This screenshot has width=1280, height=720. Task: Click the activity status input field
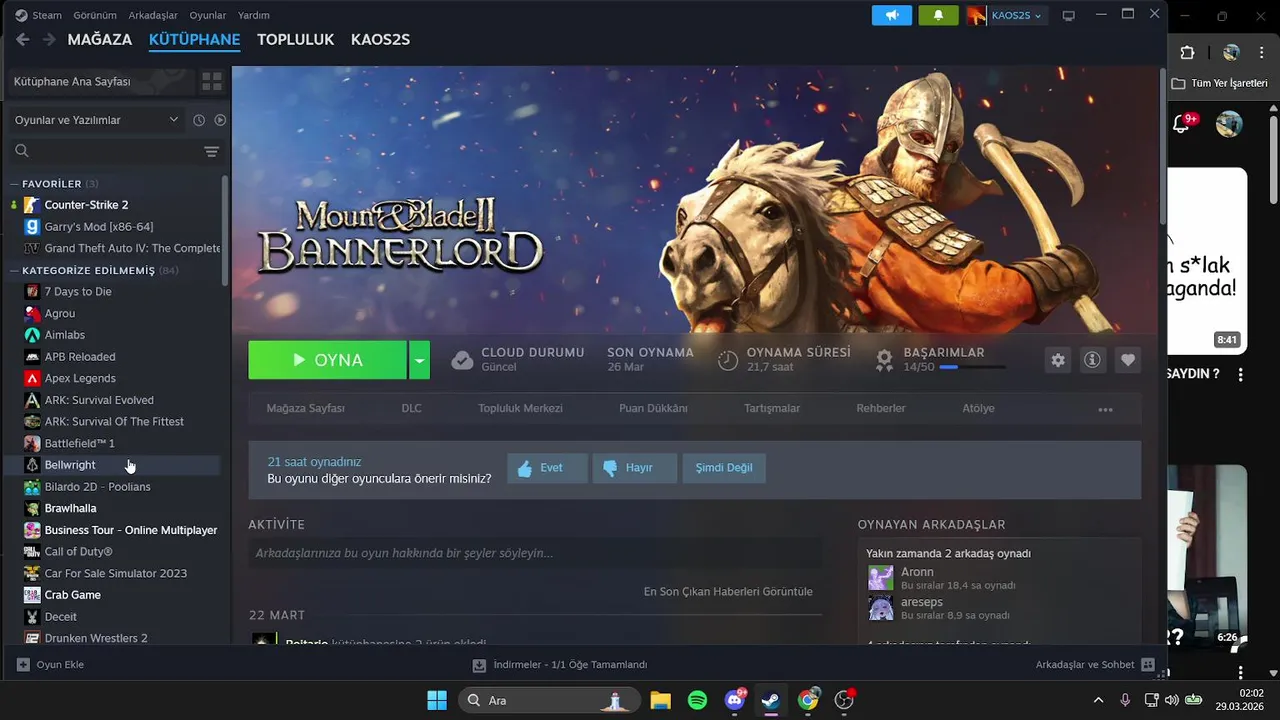click(x=535, y=553)
